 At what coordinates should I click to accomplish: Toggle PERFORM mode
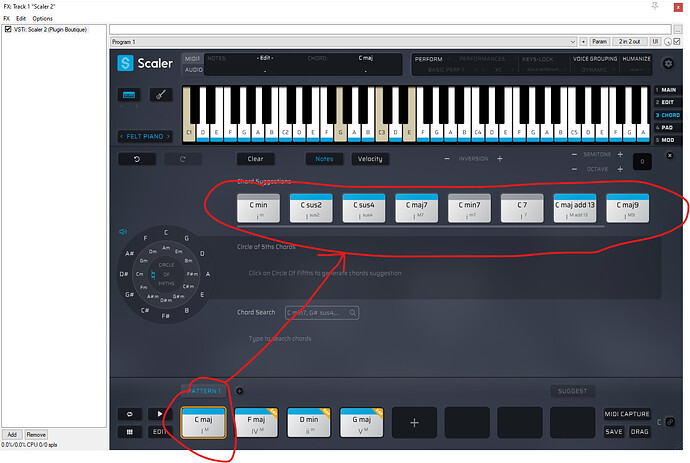pos(428,59)
